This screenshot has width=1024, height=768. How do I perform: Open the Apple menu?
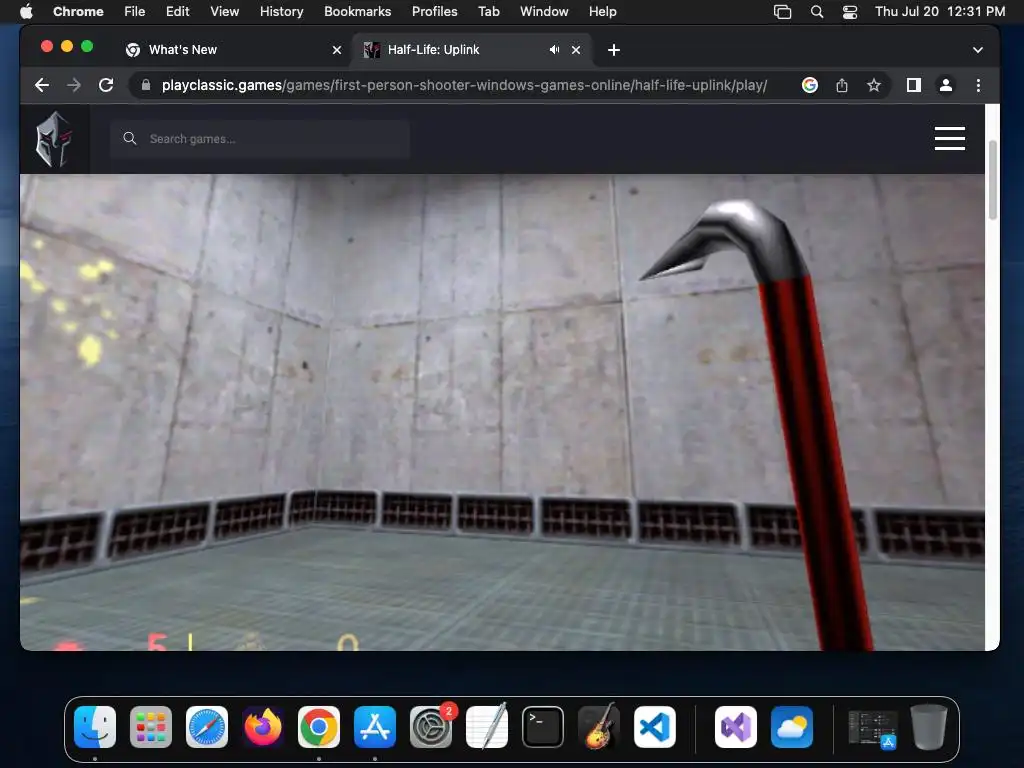coord(26,11)
